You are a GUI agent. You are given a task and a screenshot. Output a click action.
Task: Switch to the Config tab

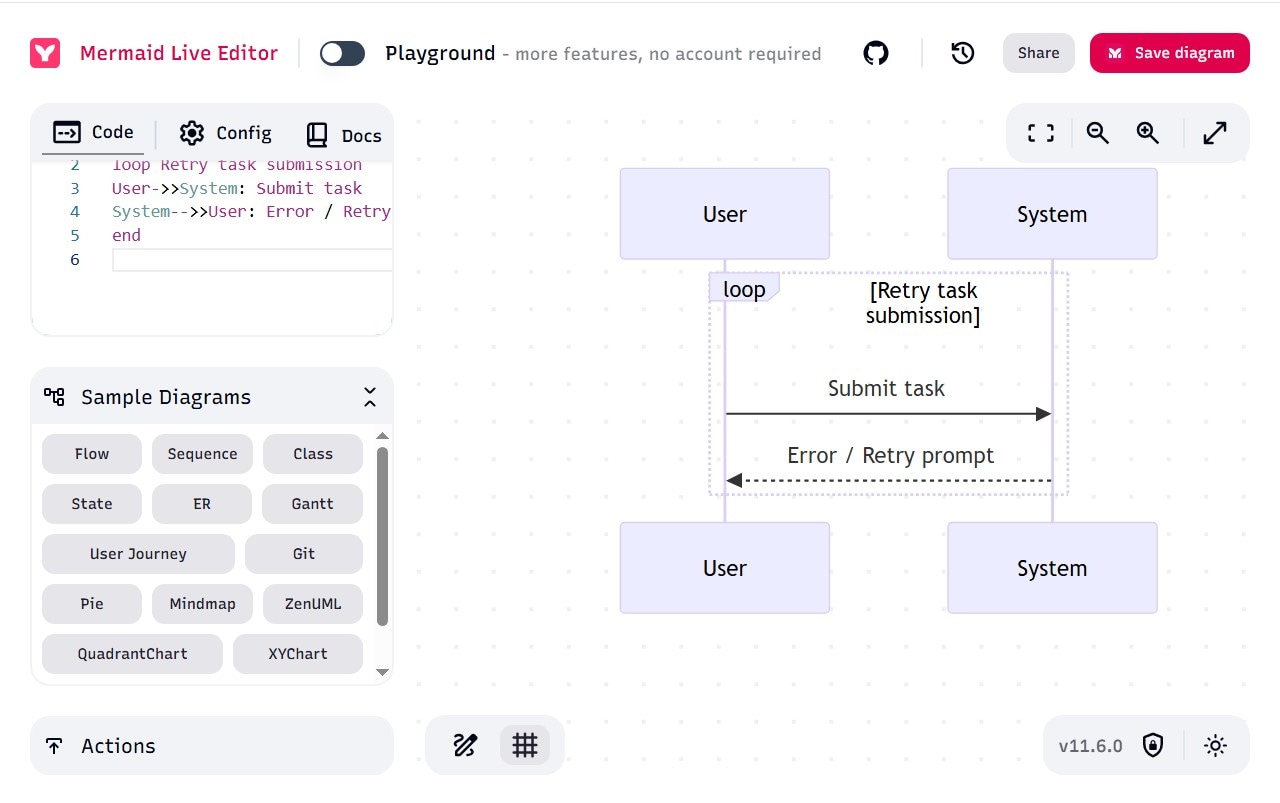pyautogui.click(x=225, y=133)
